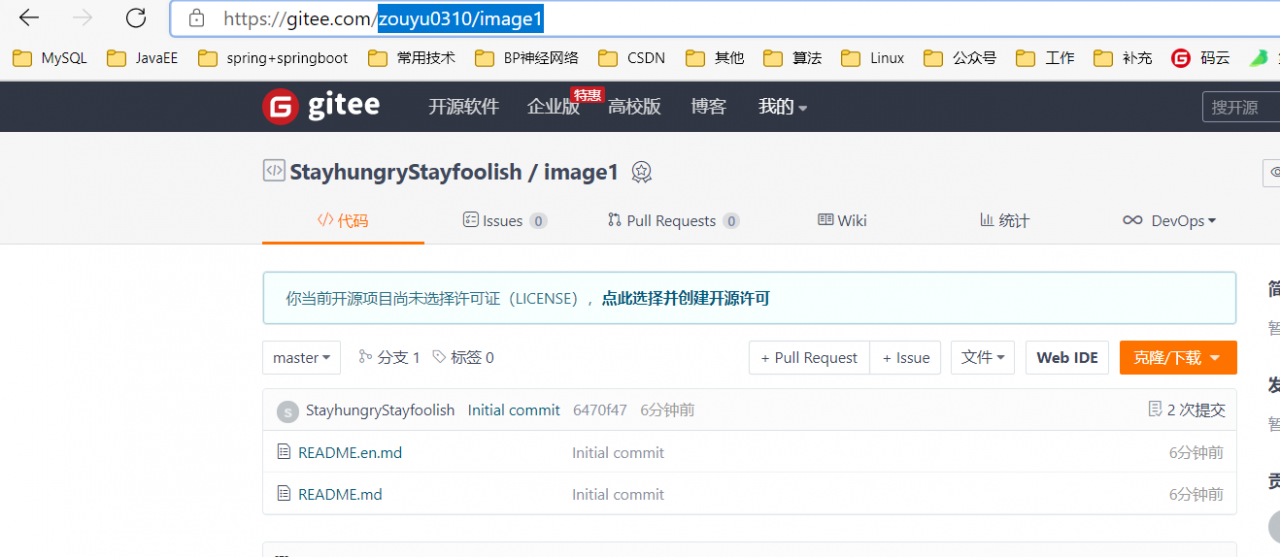Viewport: 1280px width, 557px height.
Task: Expand the 文件 dropdown
Action: click(983, 358)
